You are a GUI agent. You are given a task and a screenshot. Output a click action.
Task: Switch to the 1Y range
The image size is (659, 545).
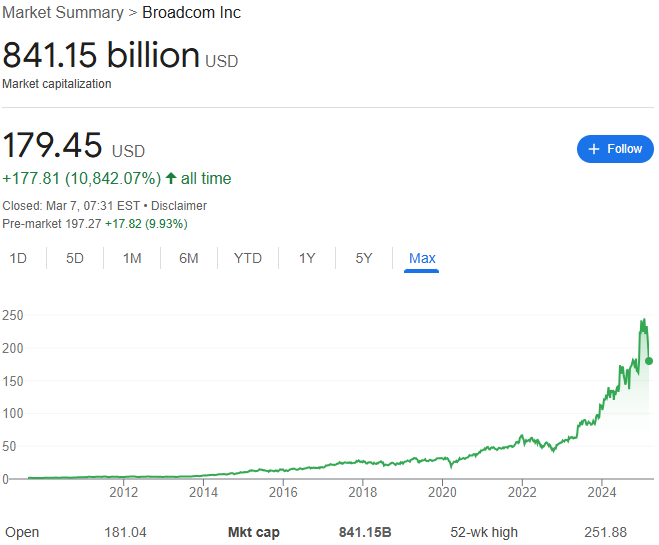(x=307, y=258)
